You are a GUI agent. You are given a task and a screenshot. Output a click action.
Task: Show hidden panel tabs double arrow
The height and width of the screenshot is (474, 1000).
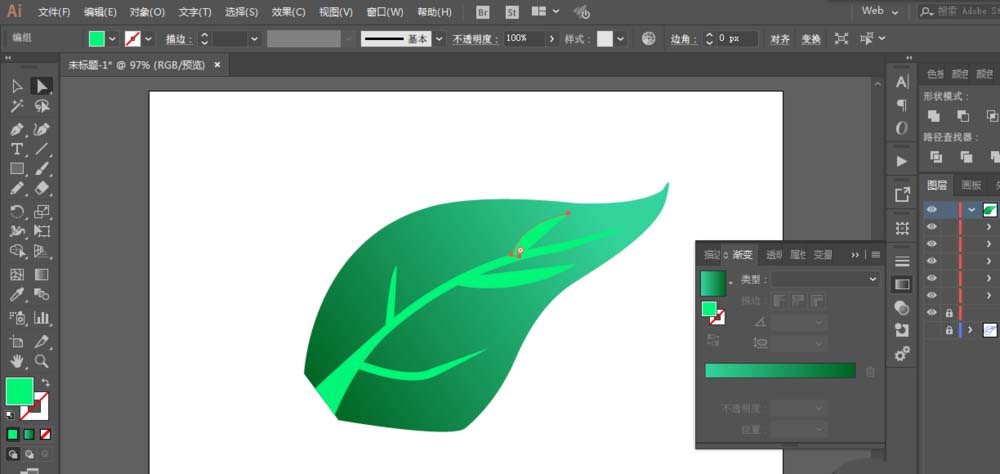[x=855, y=255]
